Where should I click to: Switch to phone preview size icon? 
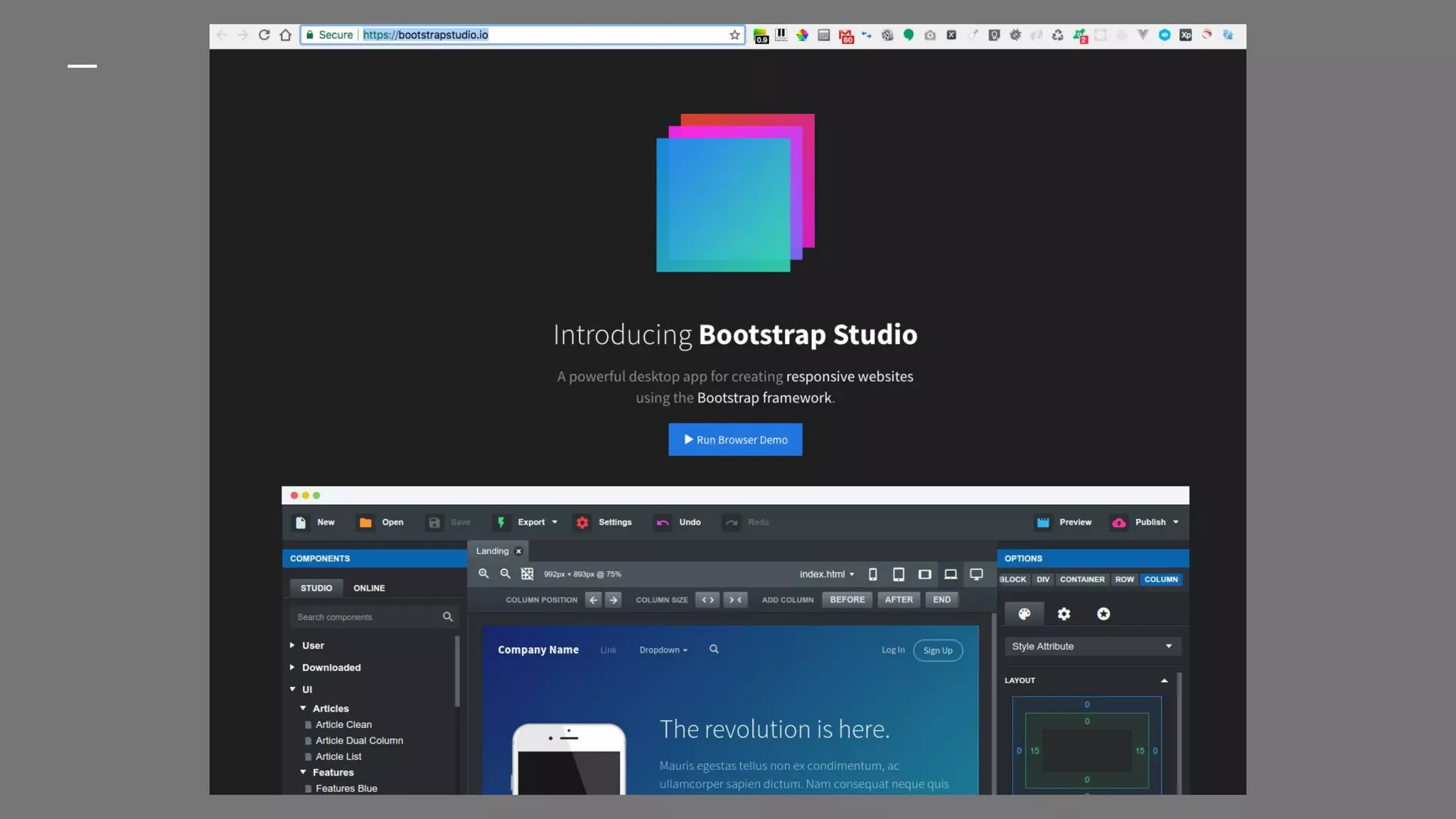click(x=872, y=574)
